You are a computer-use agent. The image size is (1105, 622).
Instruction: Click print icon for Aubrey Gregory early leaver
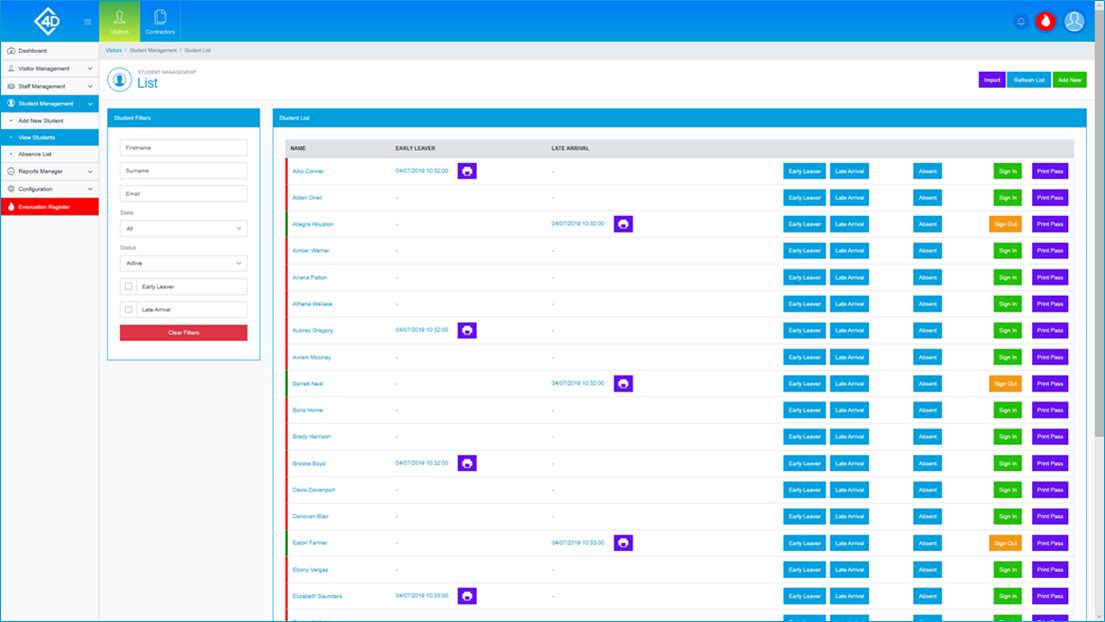(x=467, y=330)
